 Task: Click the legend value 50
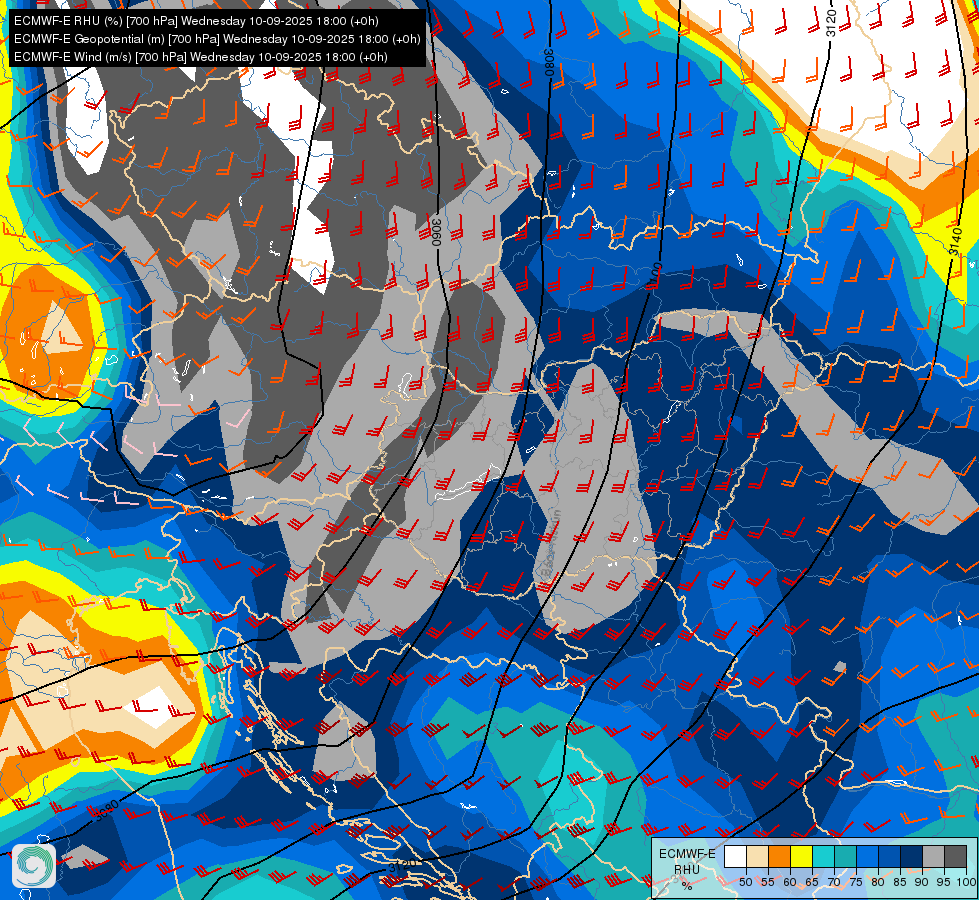[745, 882]
